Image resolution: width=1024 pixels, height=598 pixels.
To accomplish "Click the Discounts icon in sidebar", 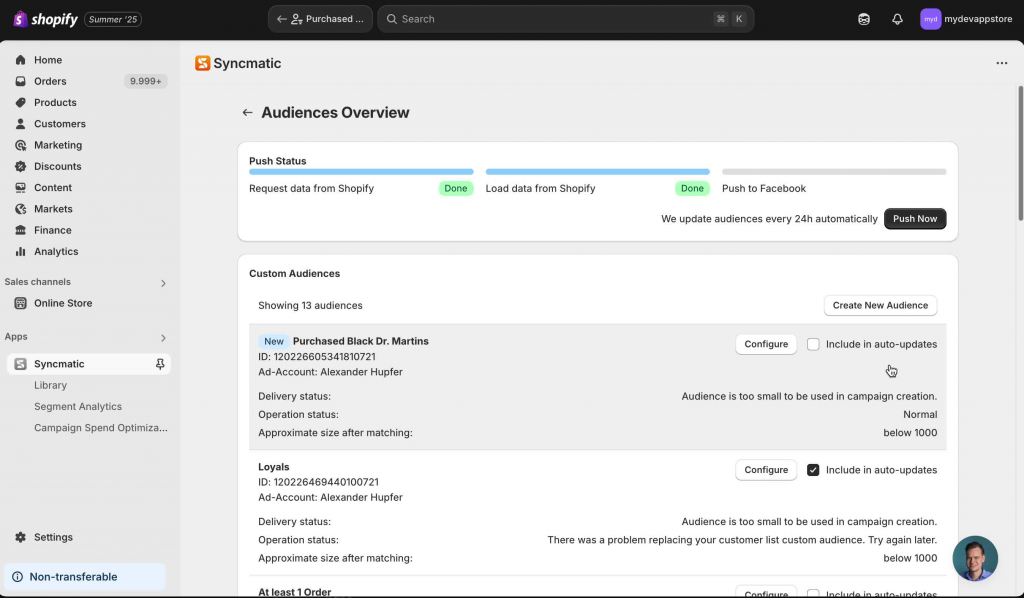I will [20, 166].
